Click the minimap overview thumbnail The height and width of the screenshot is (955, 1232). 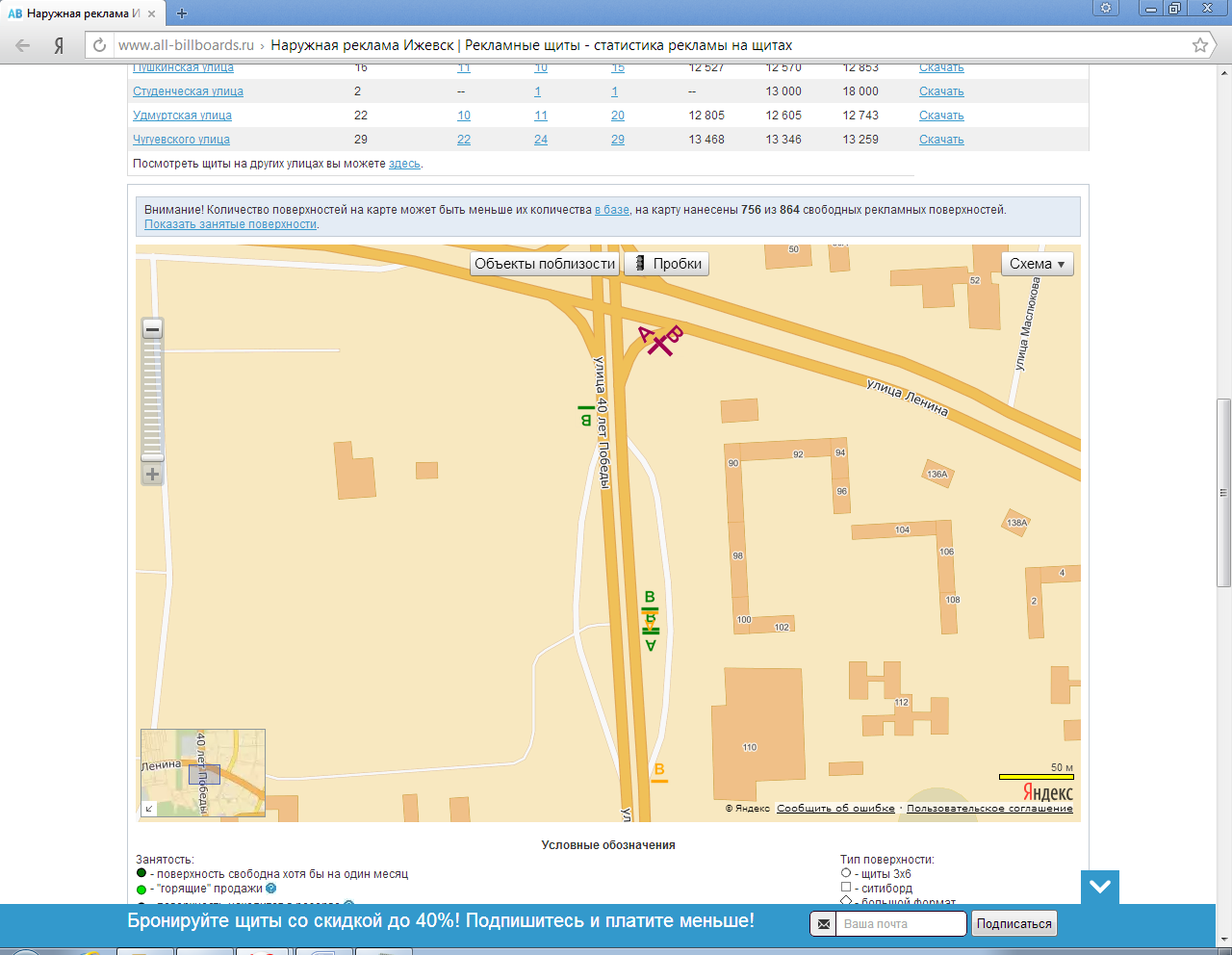[x=203, y=773]
